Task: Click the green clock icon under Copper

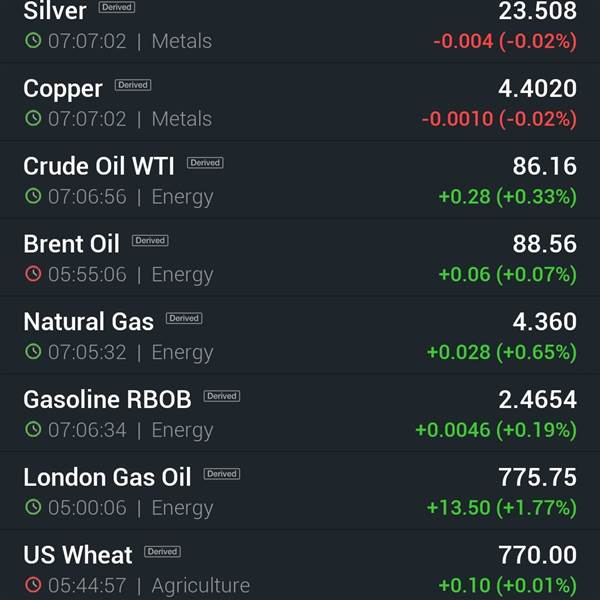Action: pyautogui.click(x=33, y=118)
